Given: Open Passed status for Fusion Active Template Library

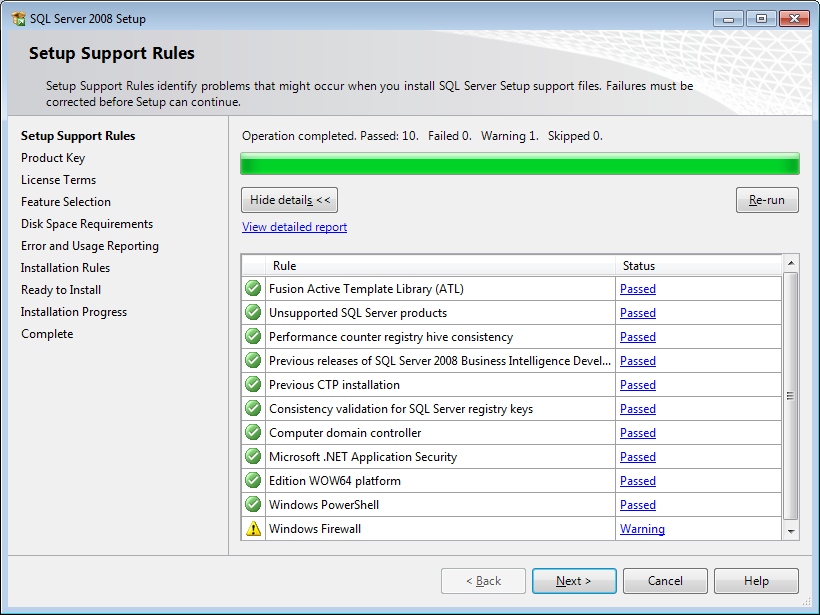Looking at the screenshot, I should coord(637,289).
